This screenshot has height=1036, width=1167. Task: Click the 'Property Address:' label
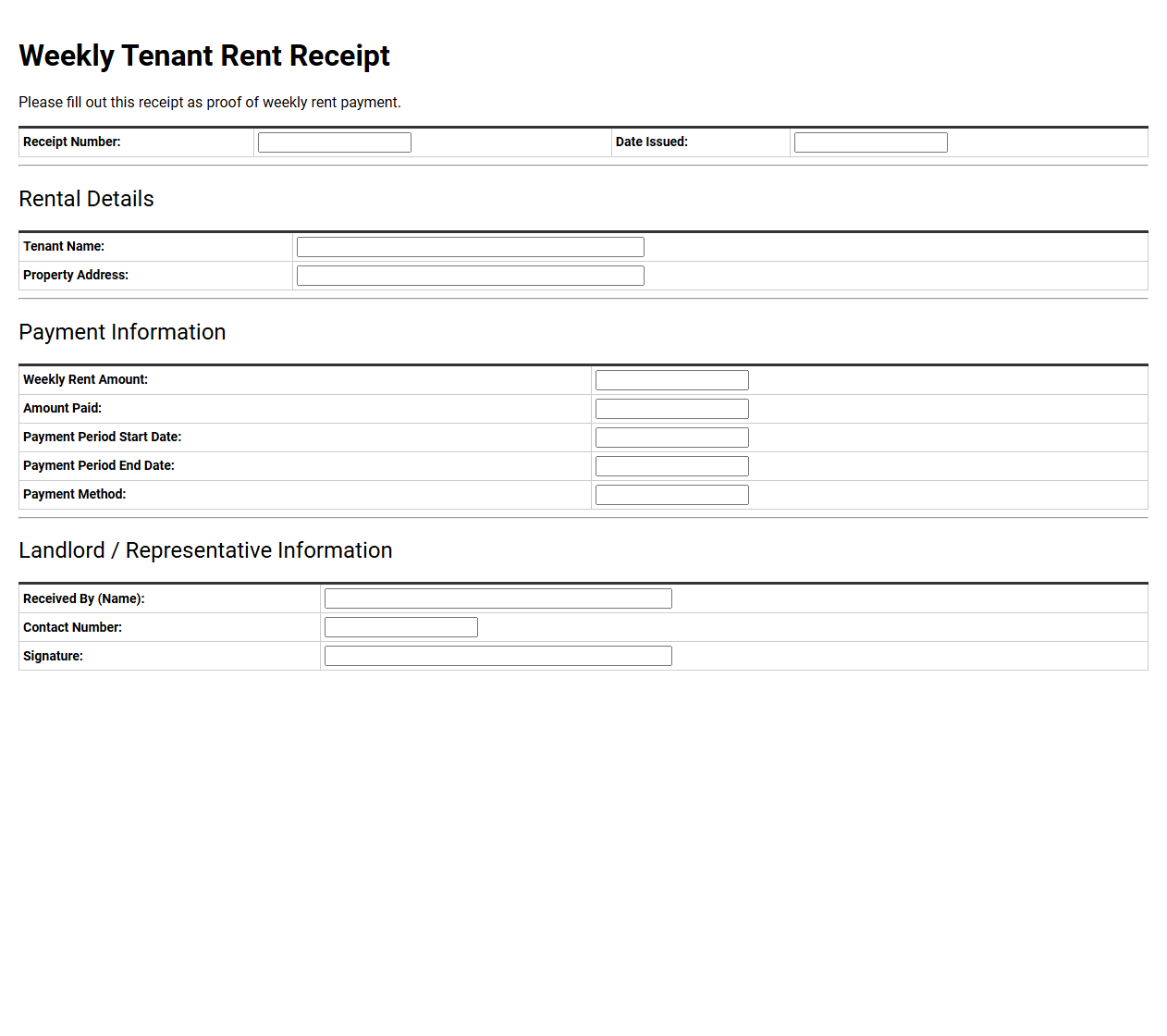click(76, 275)
